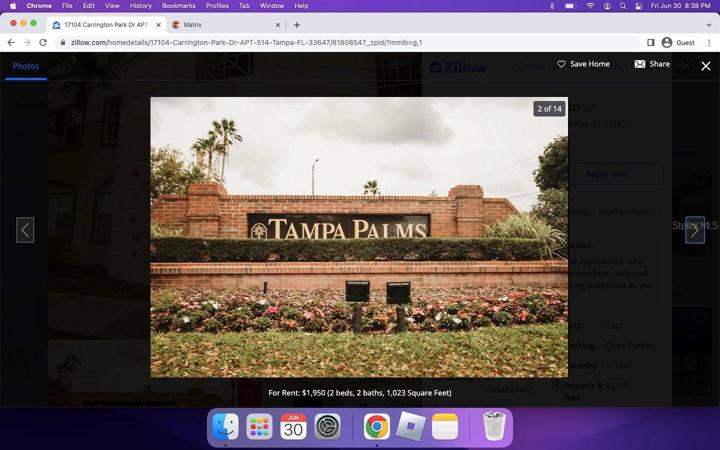Open the Chrome application menu
The width and height of the screenshot is (720, 450).
click(x=39, y=6)
